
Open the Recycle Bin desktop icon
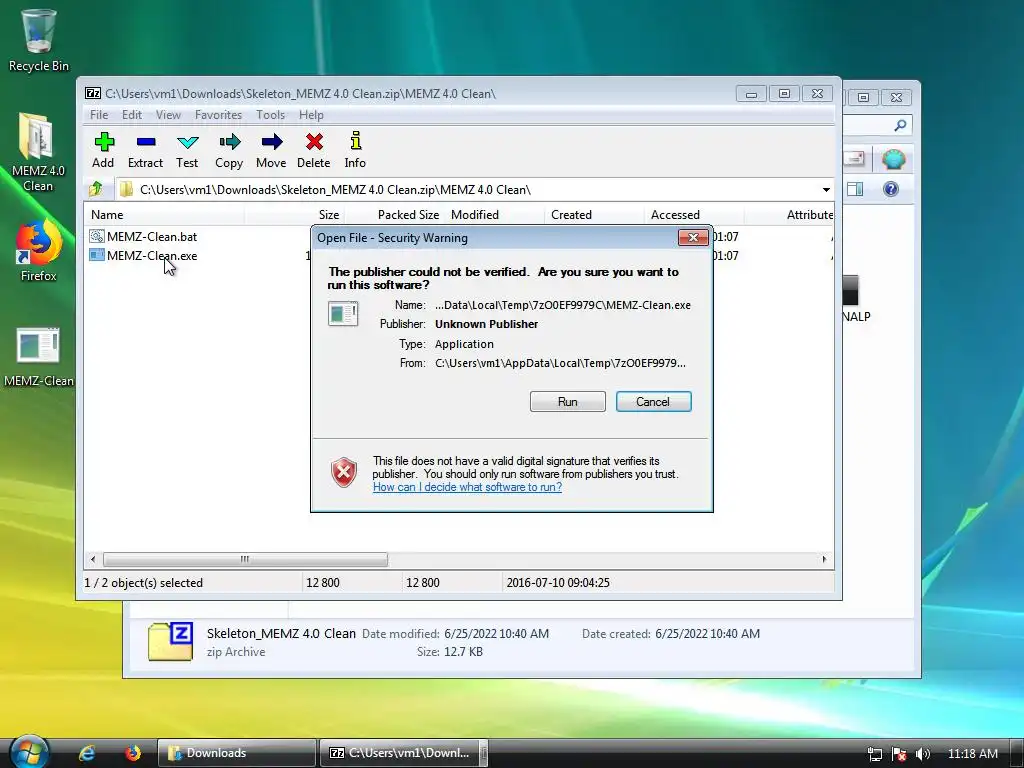[x=39, y=40]
